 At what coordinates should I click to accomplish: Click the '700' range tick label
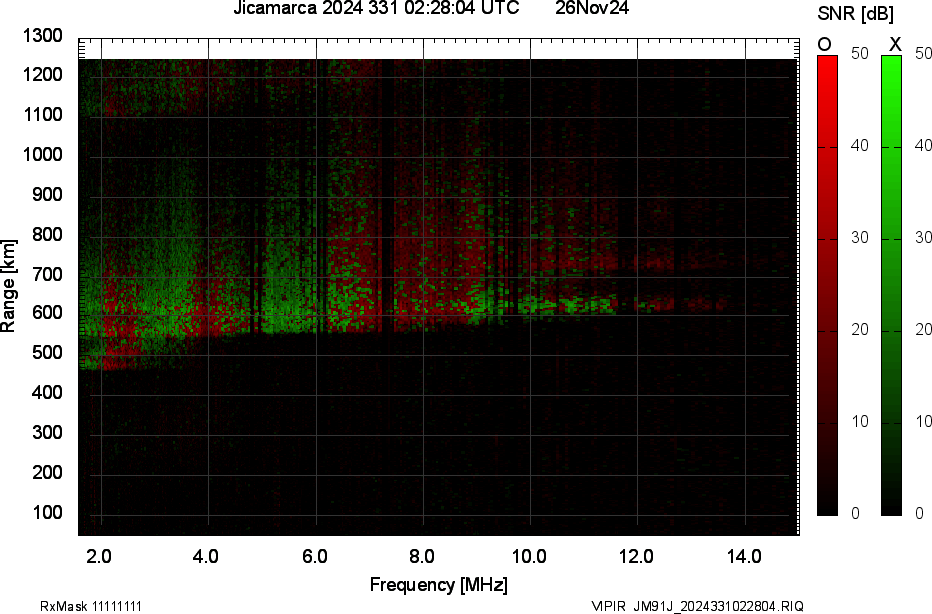[x=47, y=274]
